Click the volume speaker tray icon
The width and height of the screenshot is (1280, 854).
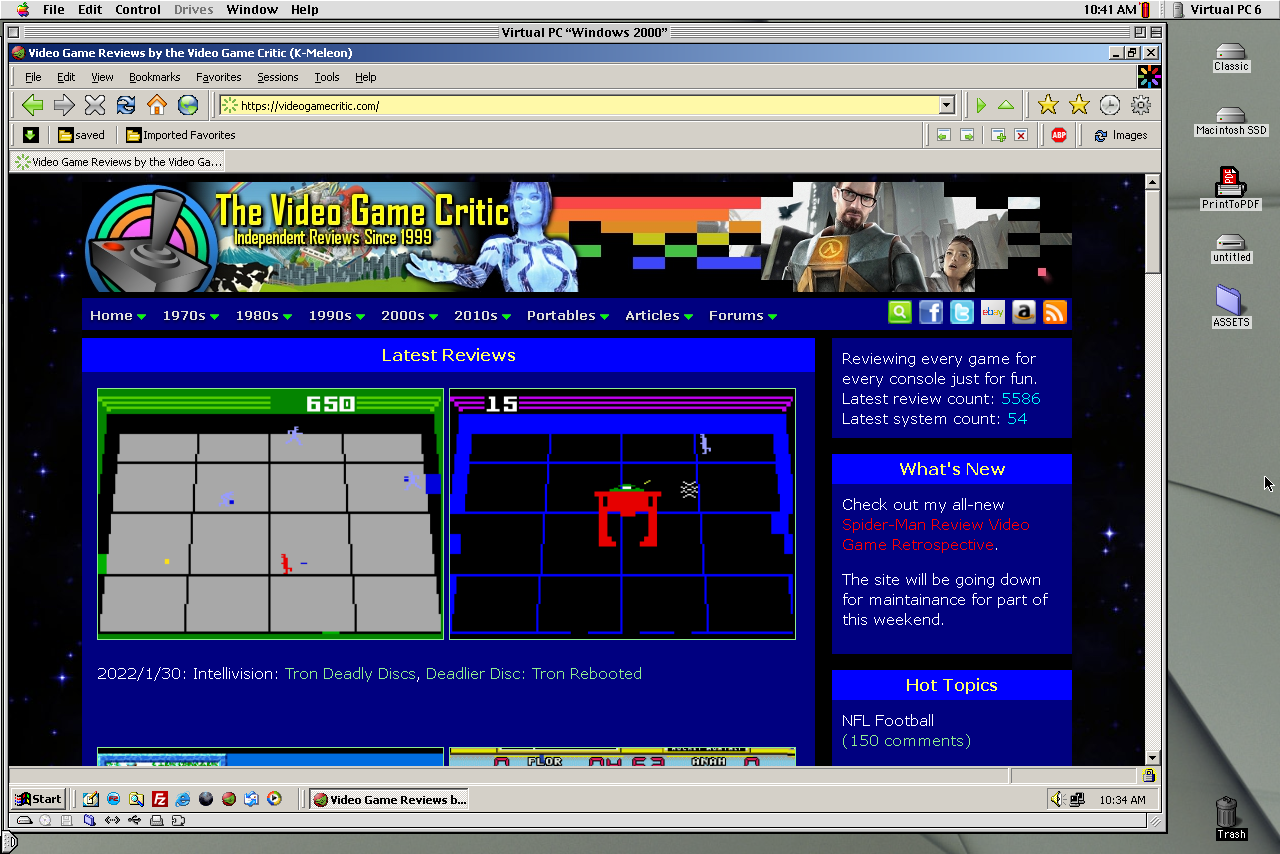coord(1057,799)
